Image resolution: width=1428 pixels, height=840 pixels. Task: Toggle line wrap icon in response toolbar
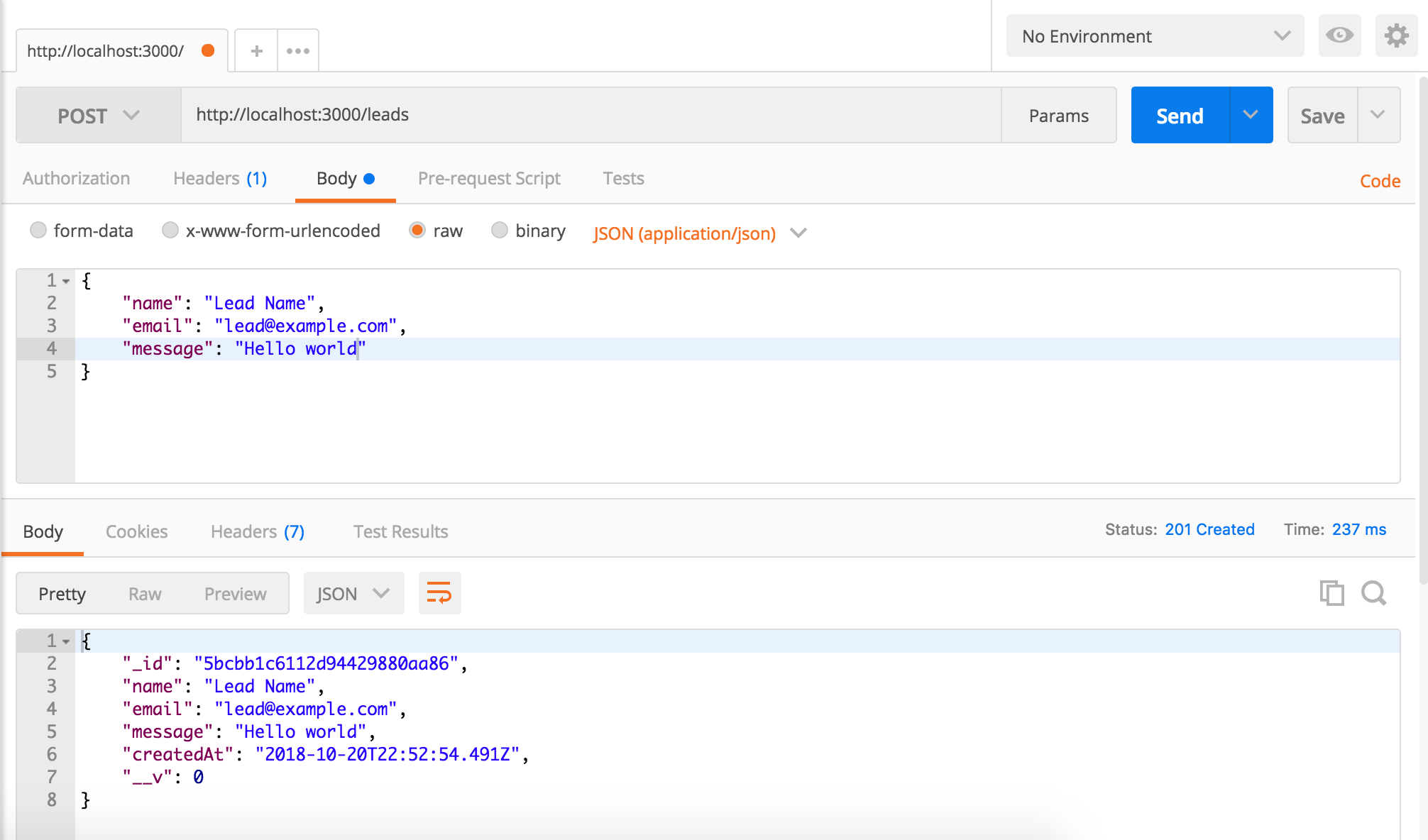439,593
